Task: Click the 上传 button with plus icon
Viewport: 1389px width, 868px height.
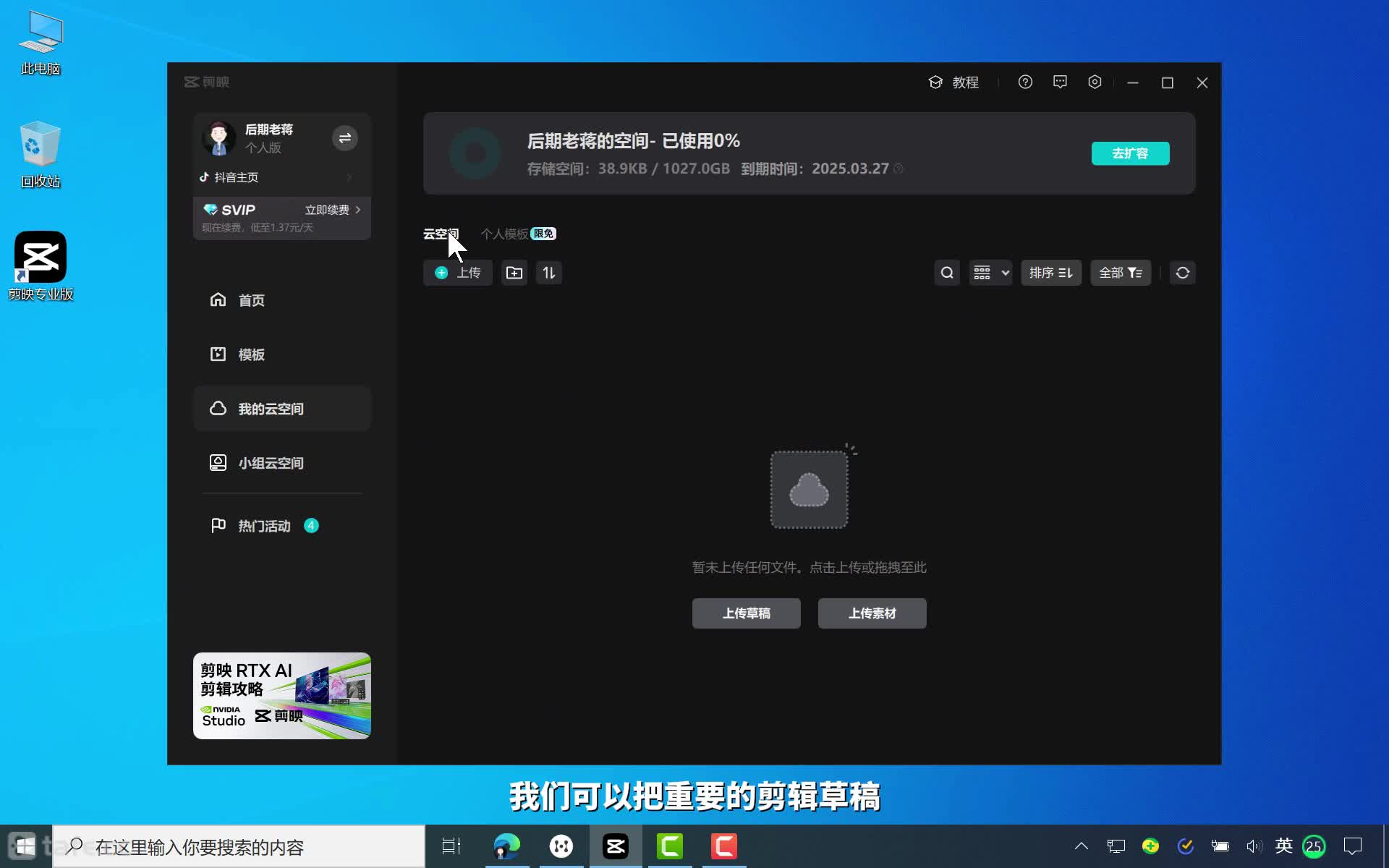Action: point(457,273)
